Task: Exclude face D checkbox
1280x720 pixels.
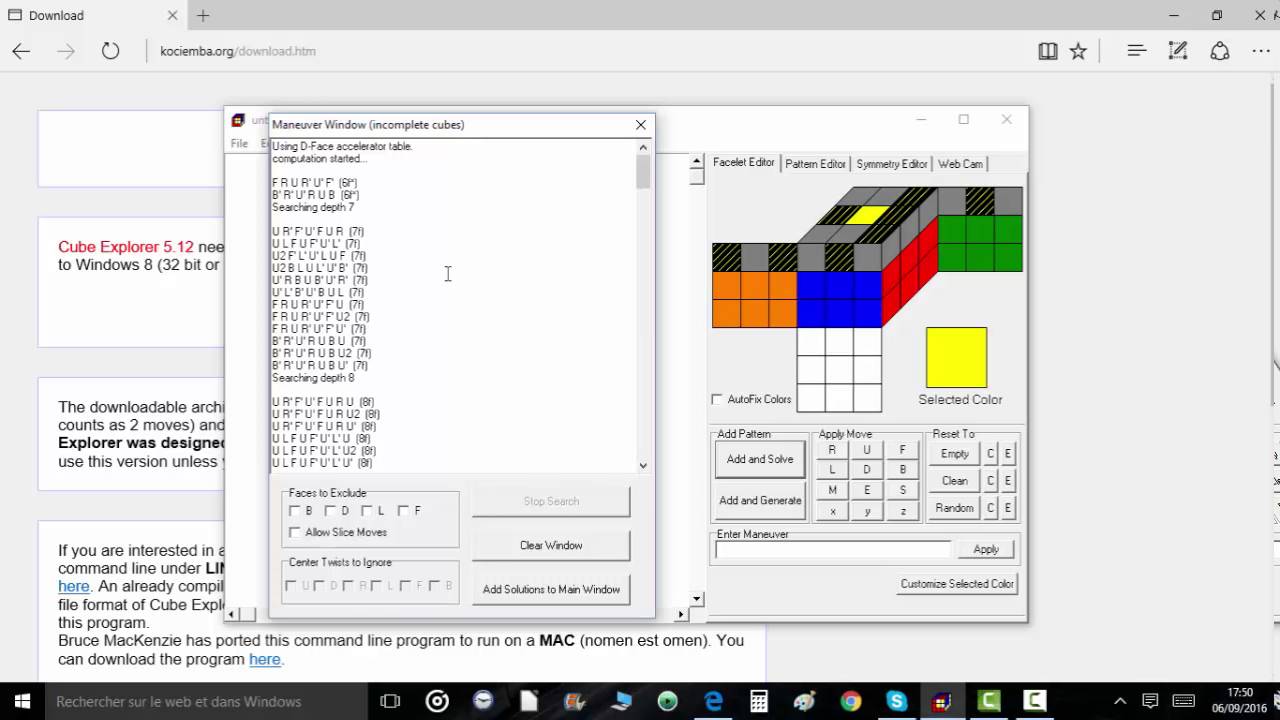Action: tap(331, 511)
